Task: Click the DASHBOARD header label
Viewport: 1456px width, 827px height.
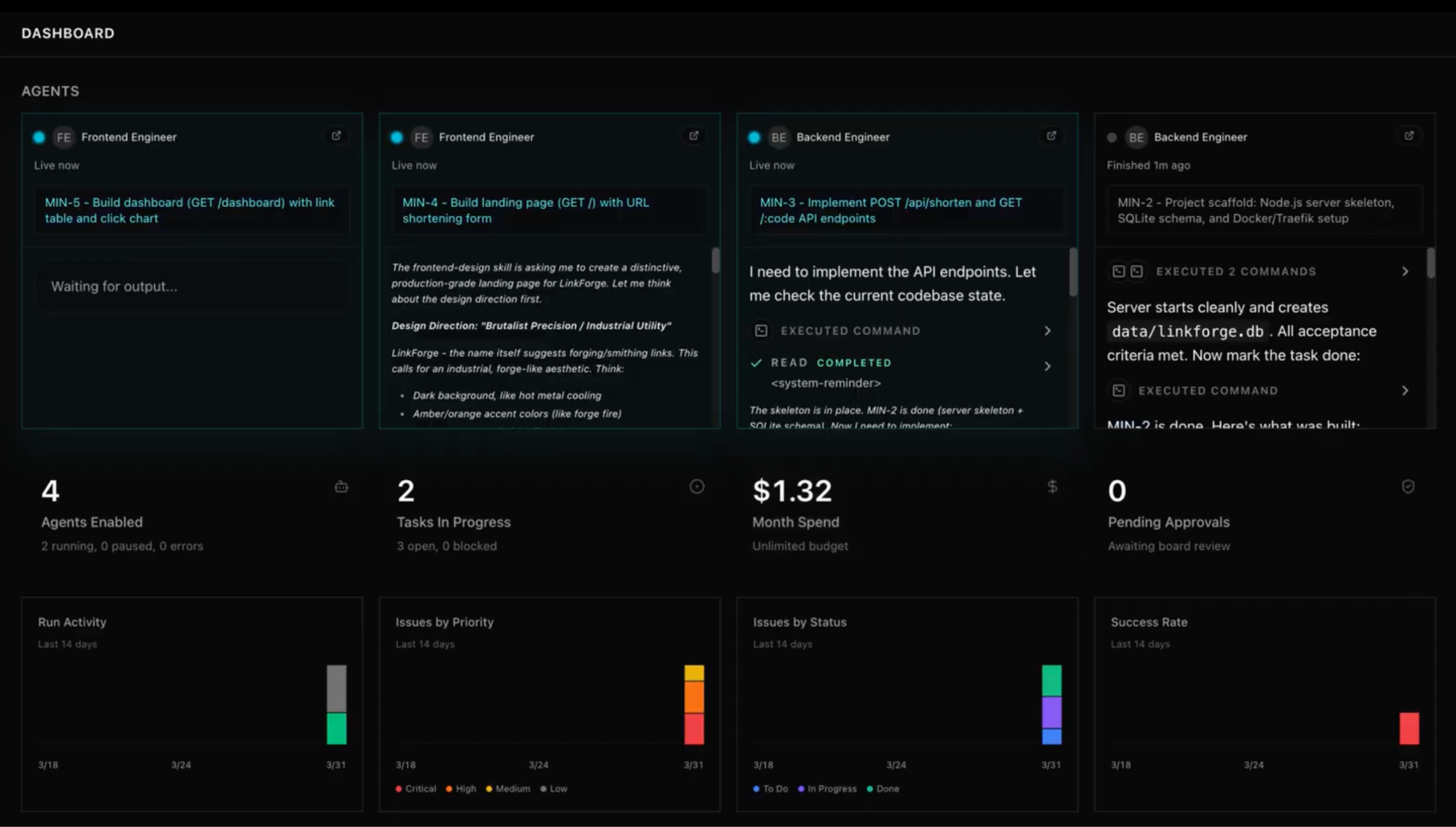Action: coord(68,33)
